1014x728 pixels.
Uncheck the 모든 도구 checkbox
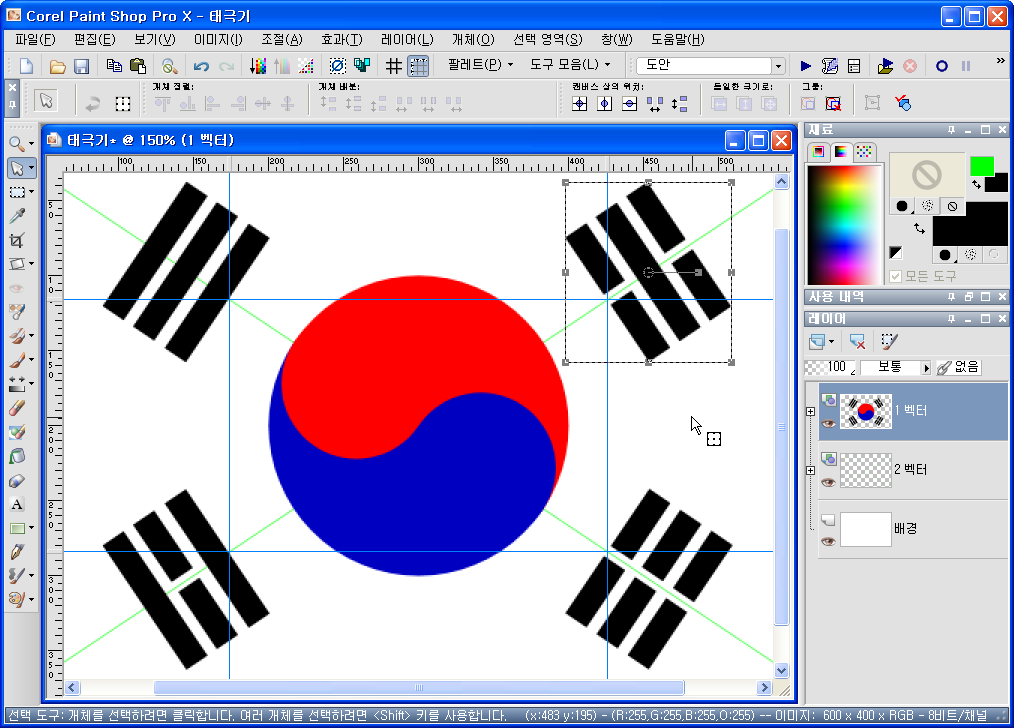pos(894,276)
